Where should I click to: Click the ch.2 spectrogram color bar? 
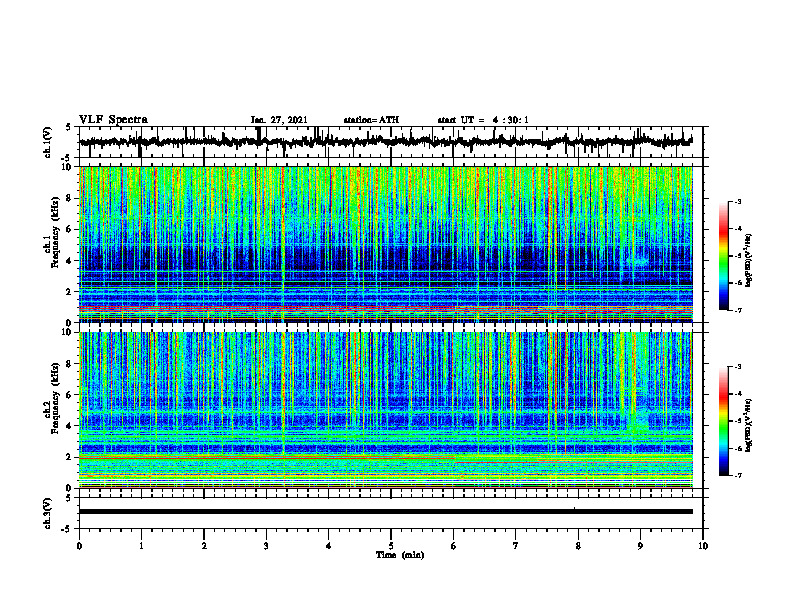(x=723, y=421)
